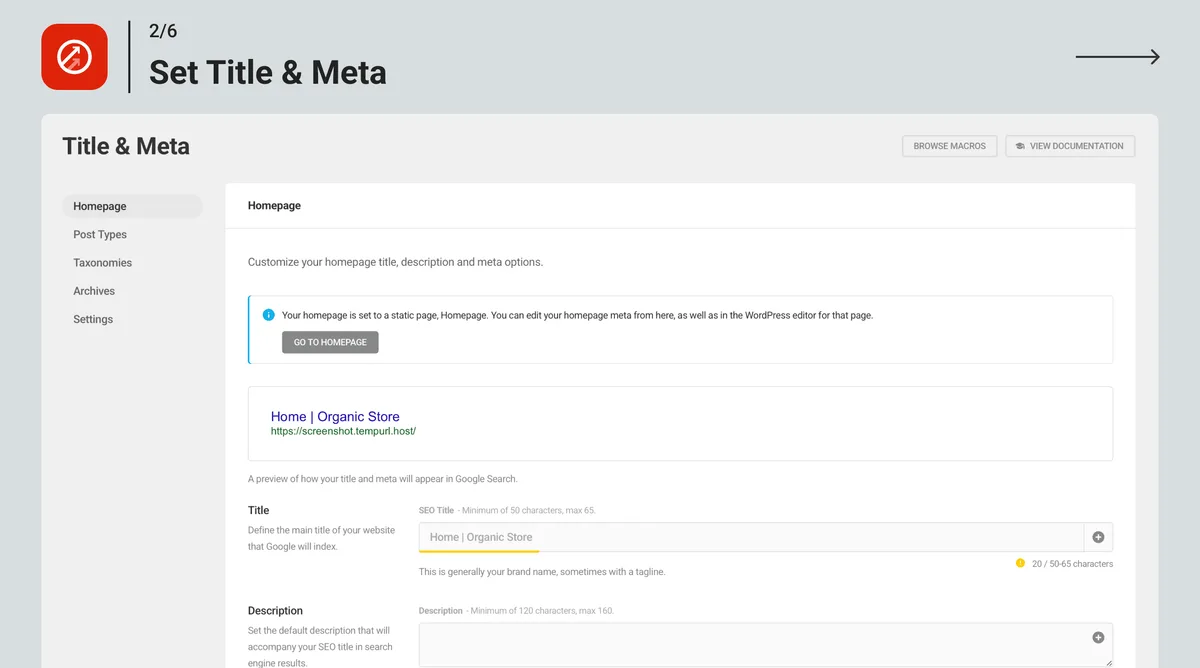Screen dimensions: 1200x668
Task: Click 'This is generally your brand name' hint
Action: click(542, 572)
